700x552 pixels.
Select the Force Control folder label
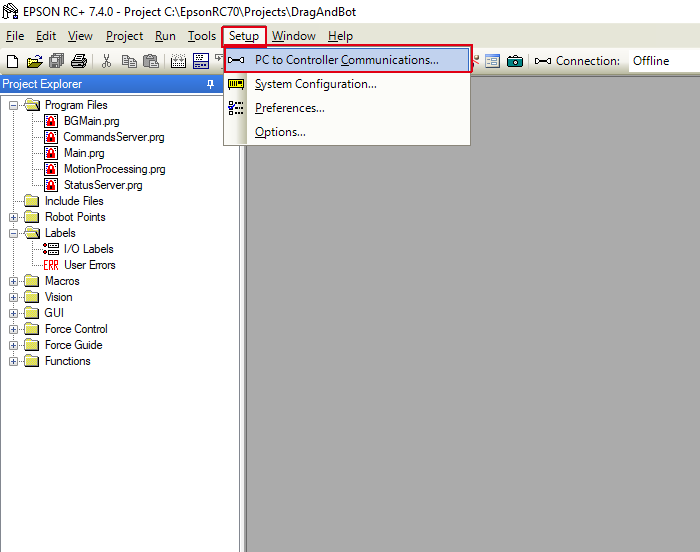pos(76,329)
